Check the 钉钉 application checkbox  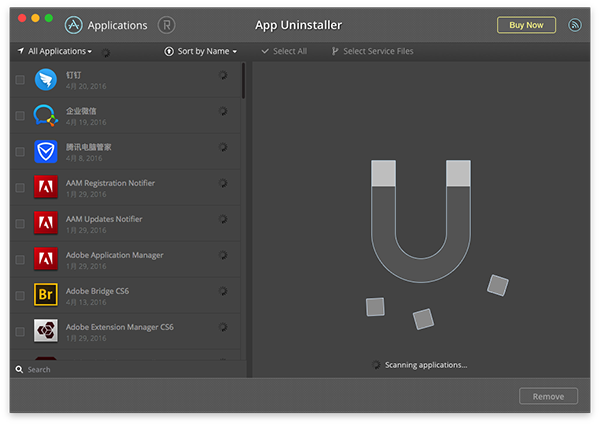[20, 80]
